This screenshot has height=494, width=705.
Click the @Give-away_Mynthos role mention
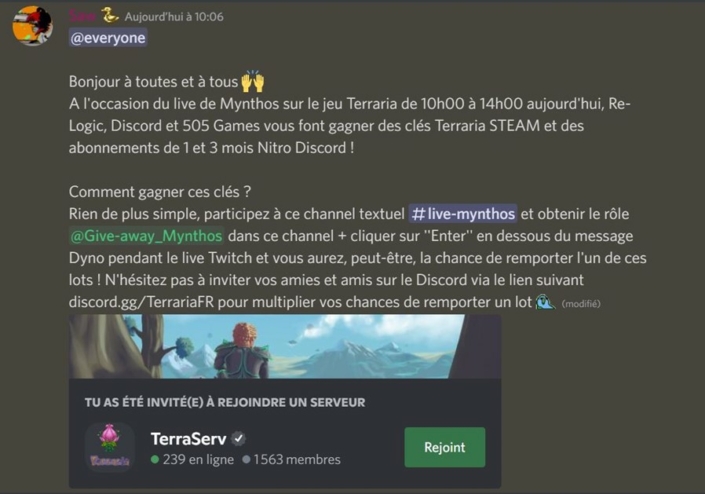[x=146, y=236]
